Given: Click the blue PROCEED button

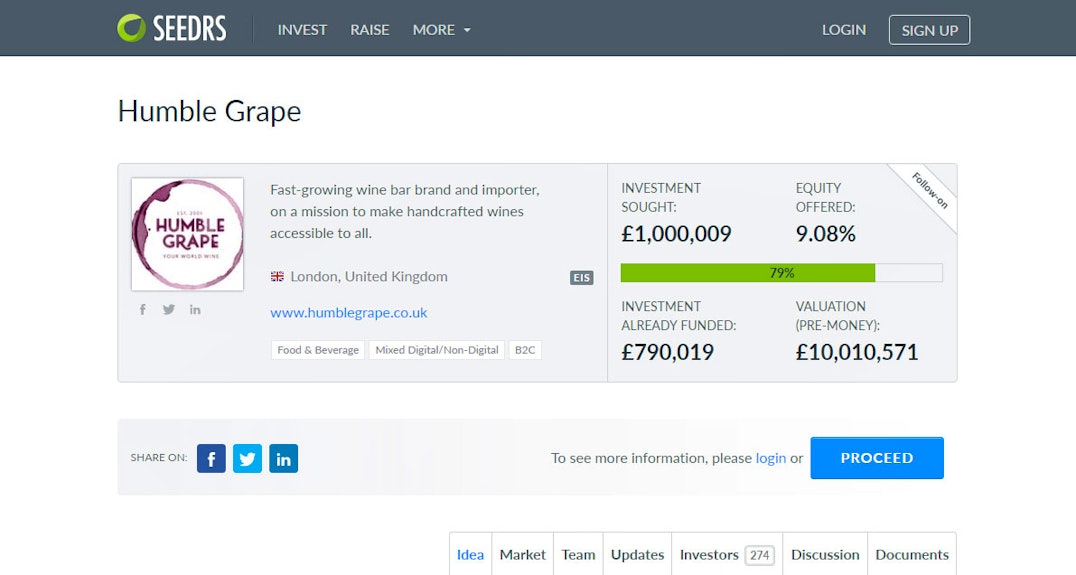Looking at the screenshot, I should coord(877,458).
